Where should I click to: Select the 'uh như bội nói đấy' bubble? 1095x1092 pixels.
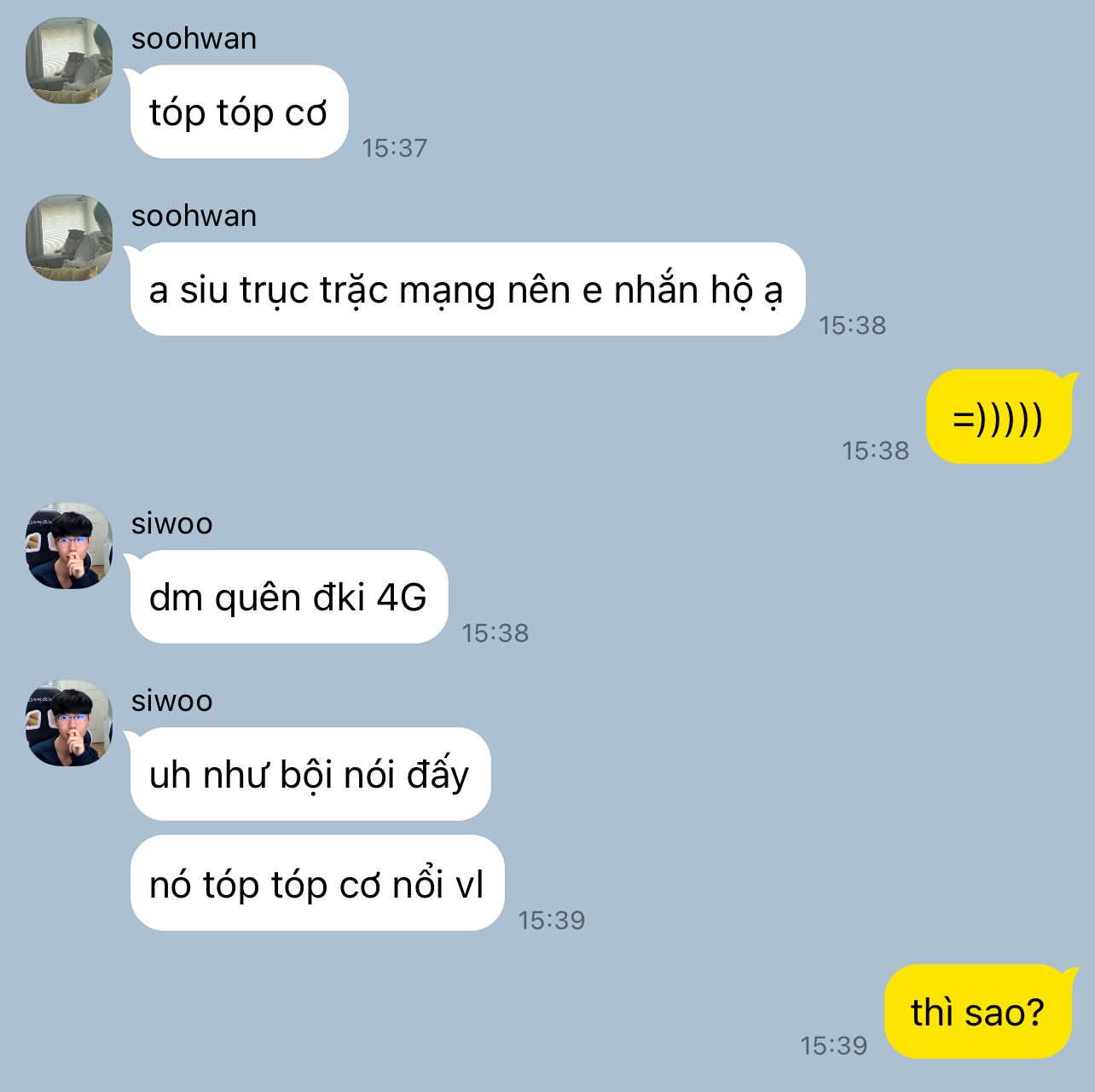(x=310, y=774)
